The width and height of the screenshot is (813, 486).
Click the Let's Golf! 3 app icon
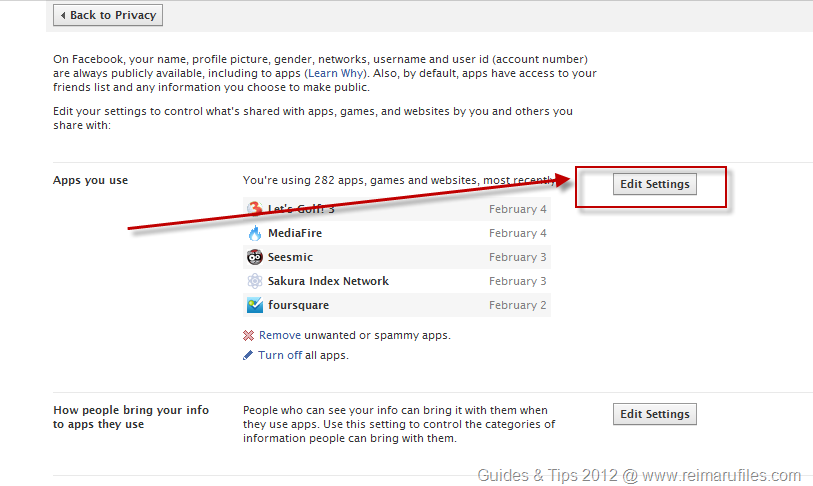[x=254, y=209]
